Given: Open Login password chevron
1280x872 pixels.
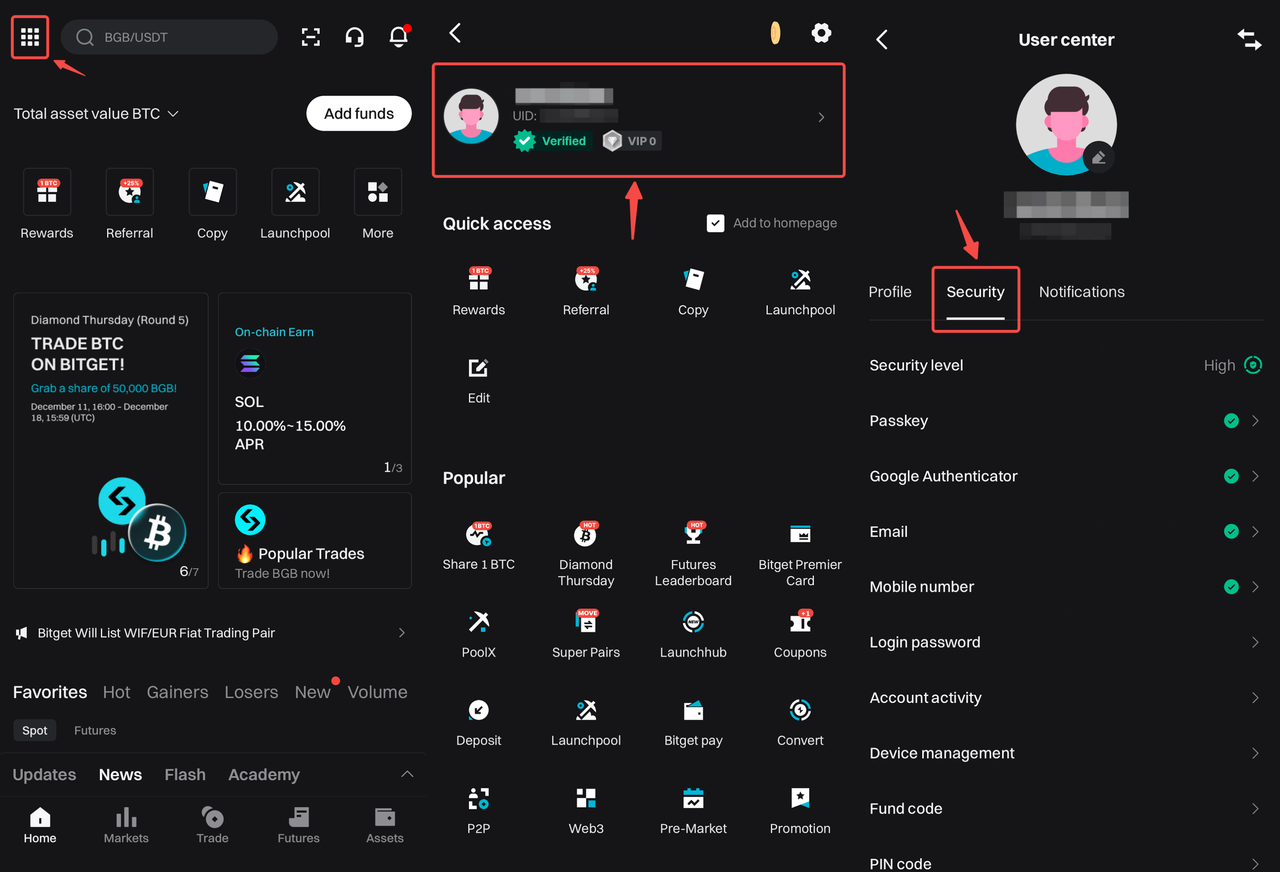Looking at the screenshot, I should [x=1255, y=642].
